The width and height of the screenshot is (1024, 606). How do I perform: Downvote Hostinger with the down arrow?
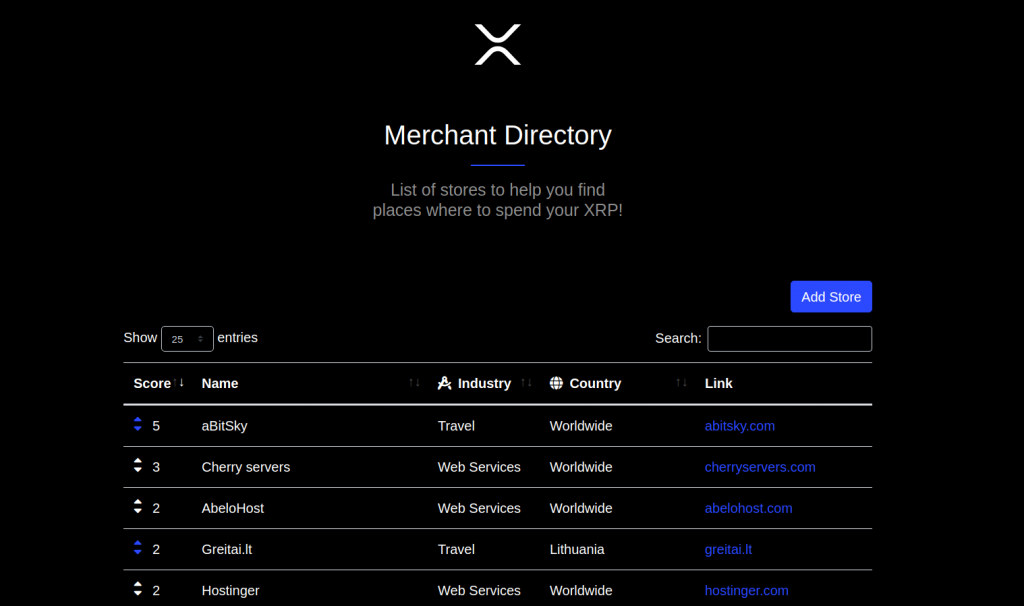(138, 593)
